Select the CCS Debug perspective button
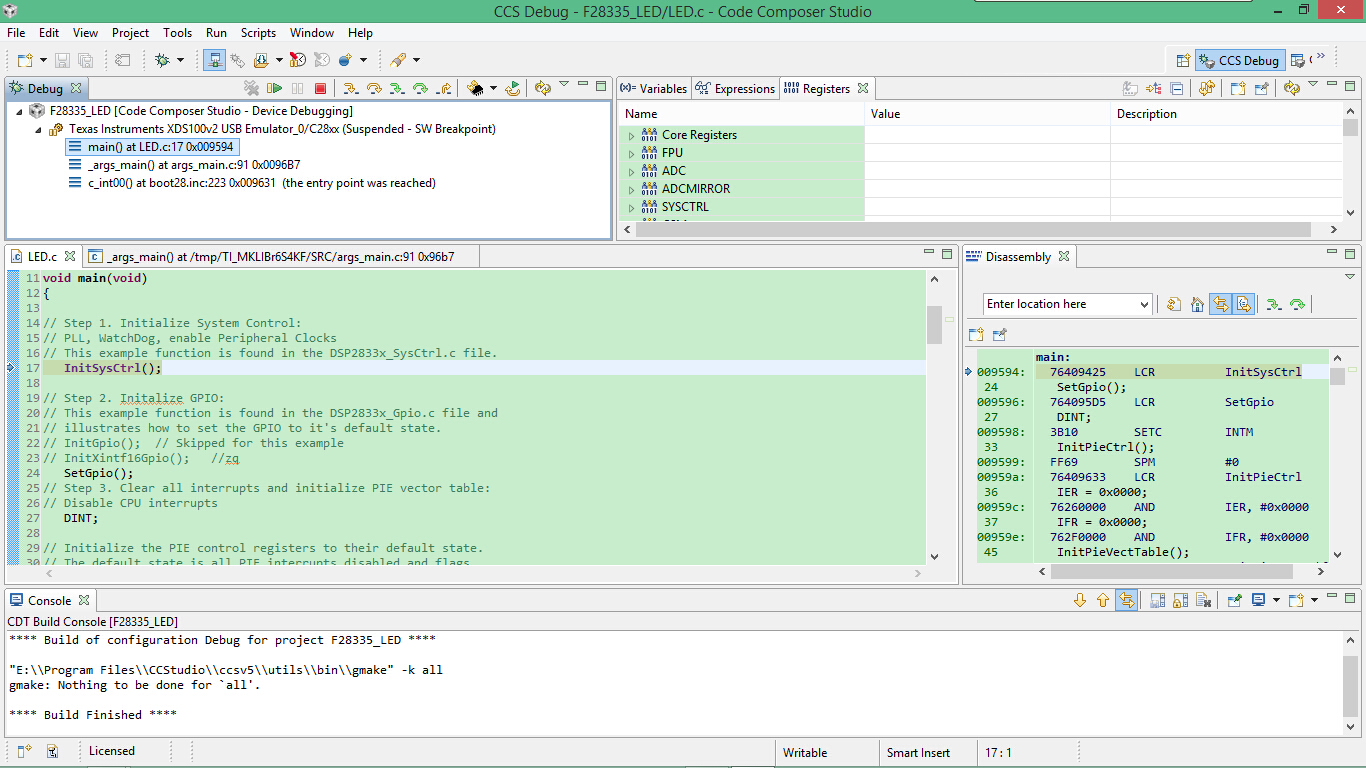Screen dimensions: 1366x768 [x=1240, y=60]
